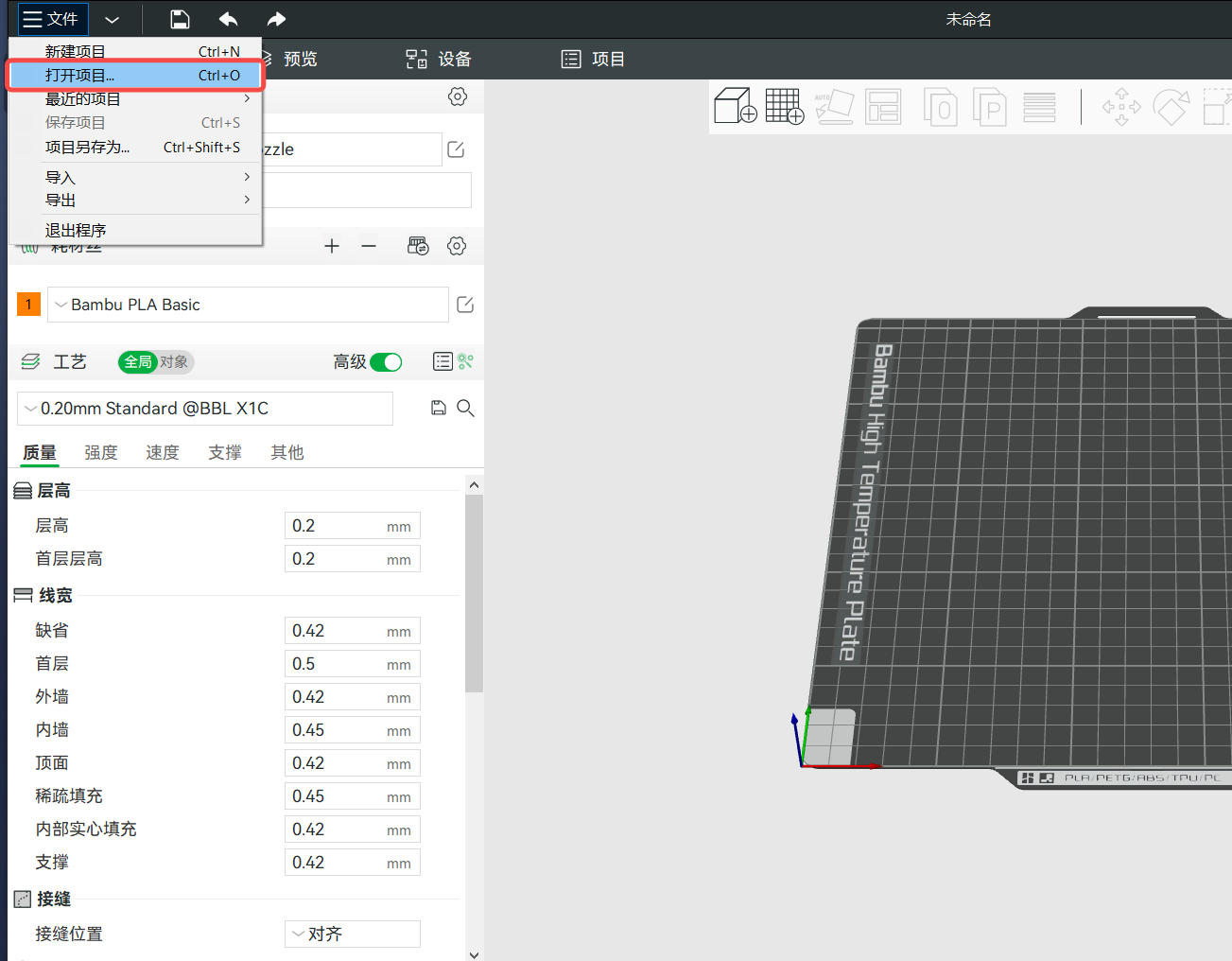Select the 速度 settings tab
This screenshot has height=961, width=1232.
[x=163, y=452]
